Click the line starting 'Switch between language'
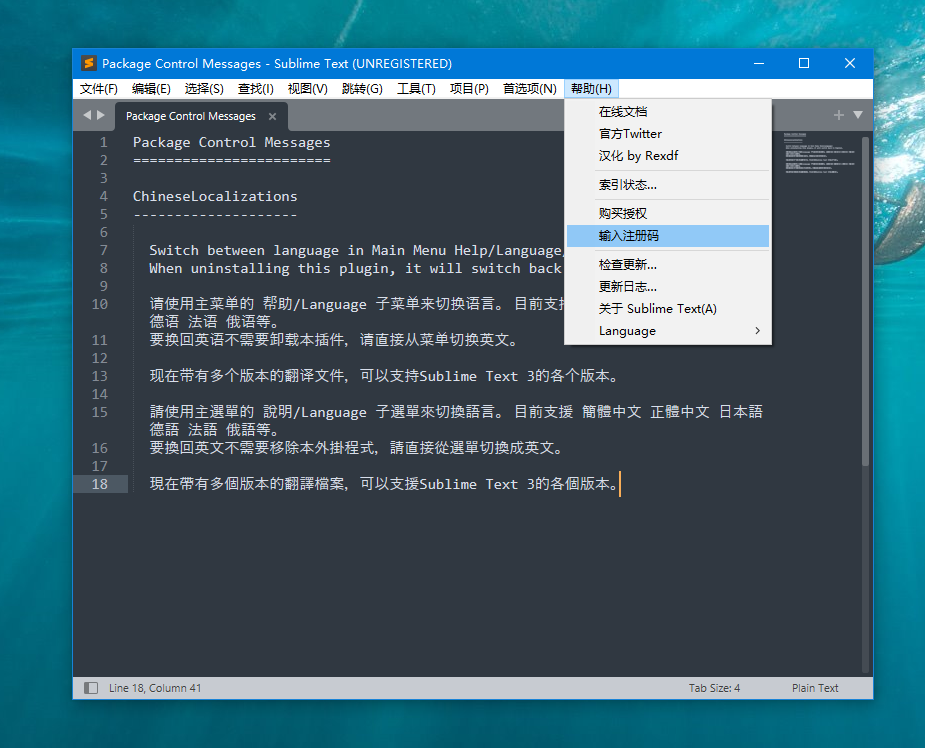 (x=357, y=251)
